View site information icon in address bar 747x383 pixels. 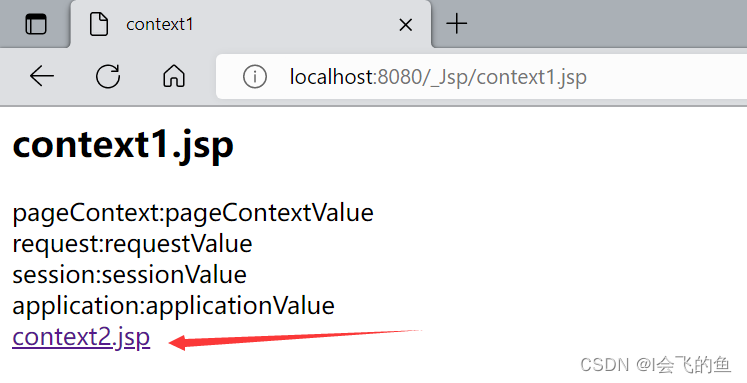[255, 77]
